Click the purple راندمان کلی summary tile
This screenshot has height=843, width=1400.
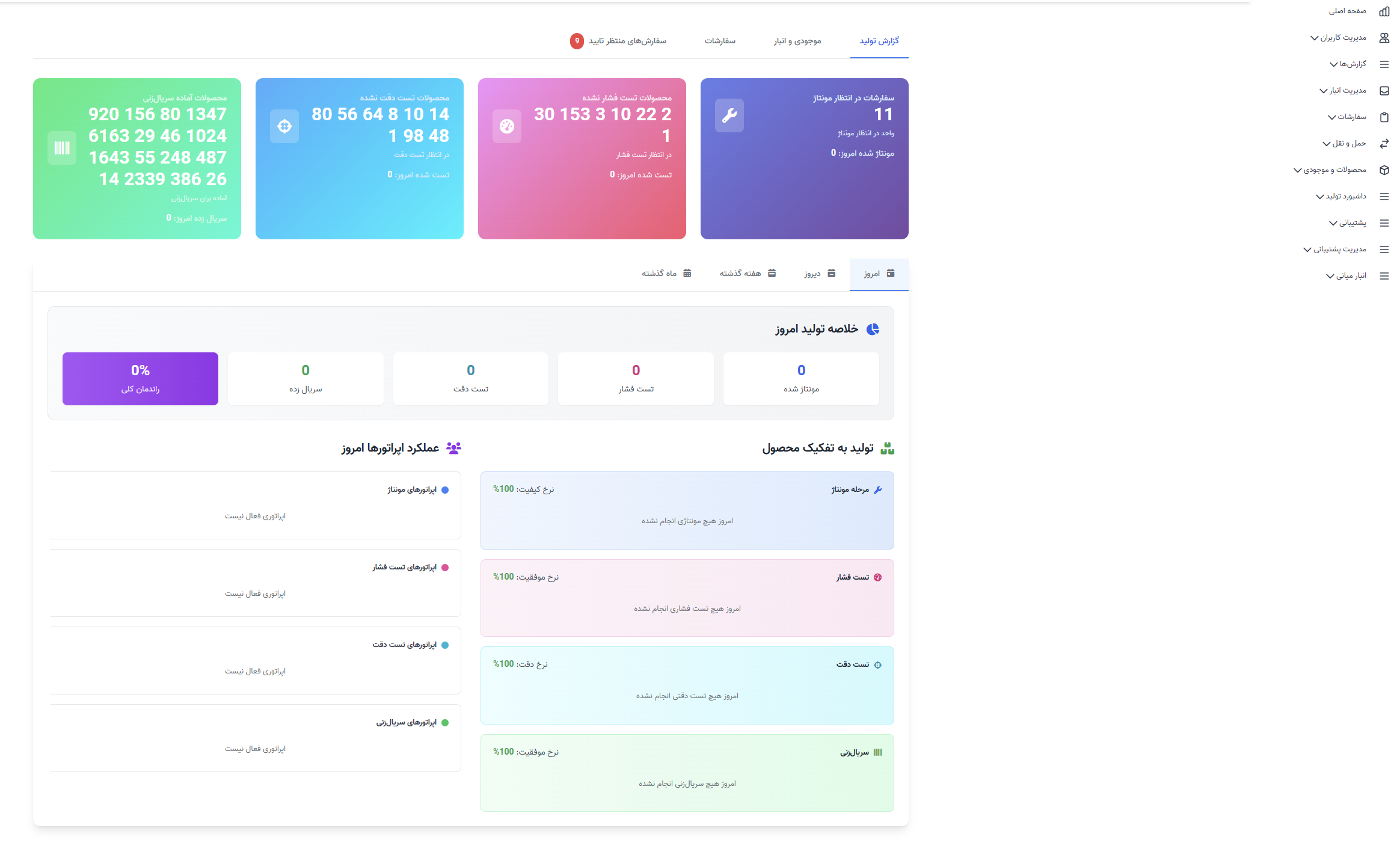tap(140, 379)
